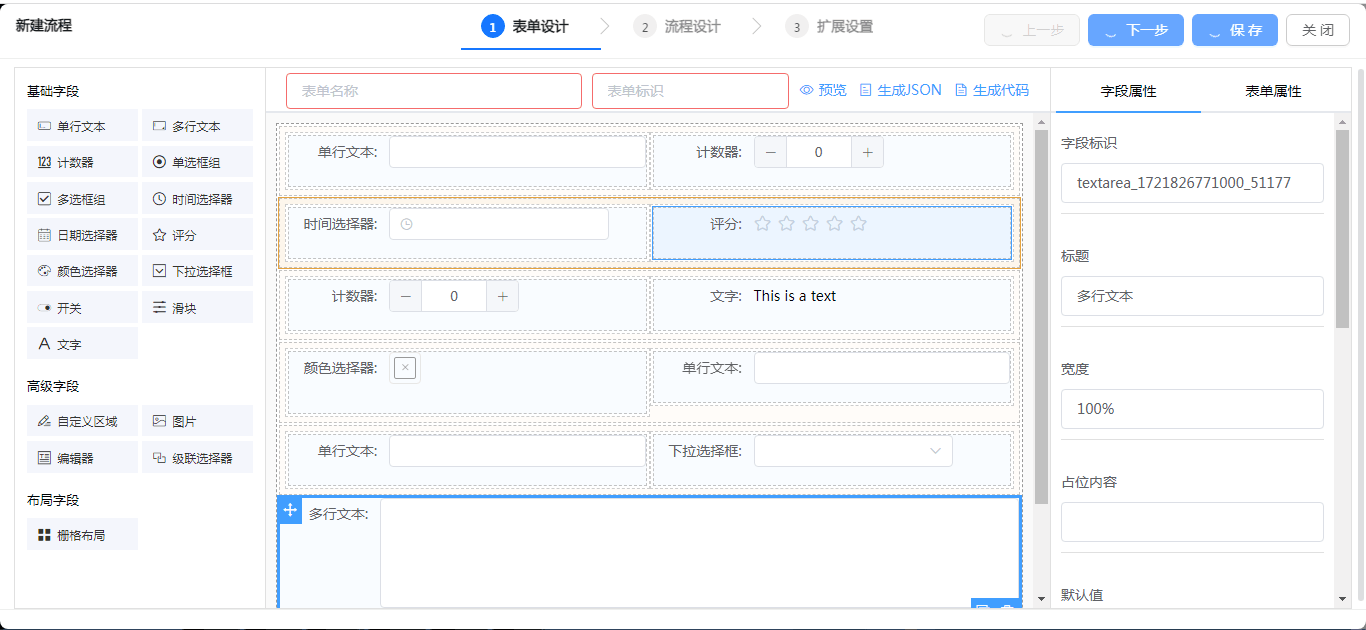
Task: Click the empty 占位内容 input
Action: click(1192, 522)
